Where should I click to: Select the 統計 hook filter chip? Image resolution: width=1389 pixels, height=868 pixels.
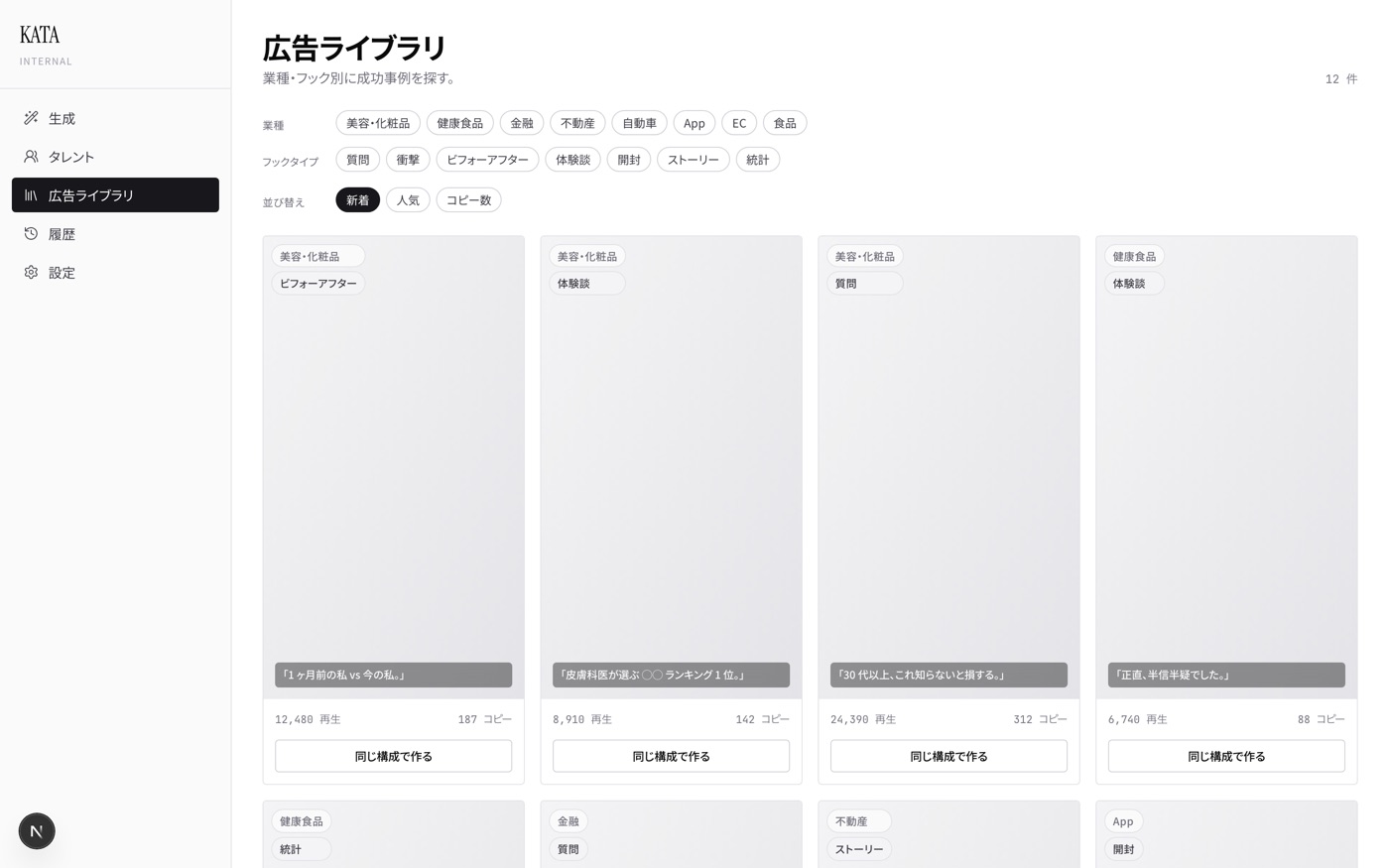coord(758,160)
